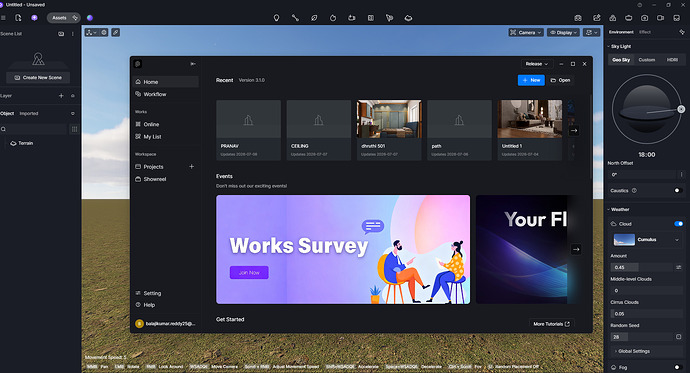Viewport: 690px width, 373px height.
Task: Click the blue New project button
Action: (531, 80)
